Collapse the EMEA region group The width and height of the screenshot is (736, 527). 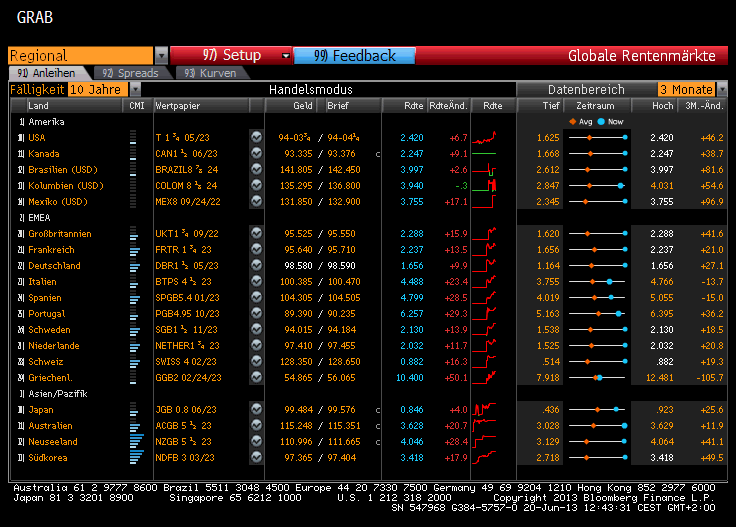22,218
